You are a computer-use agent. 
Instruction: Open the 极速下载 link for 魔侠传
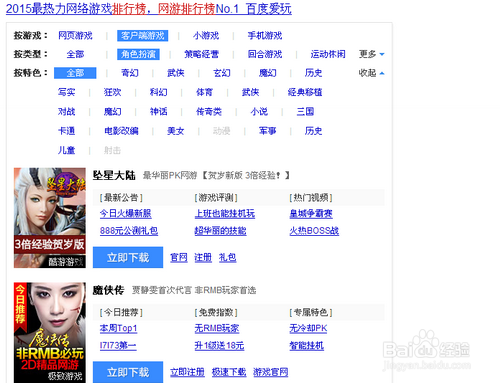(x=229, y=372)
